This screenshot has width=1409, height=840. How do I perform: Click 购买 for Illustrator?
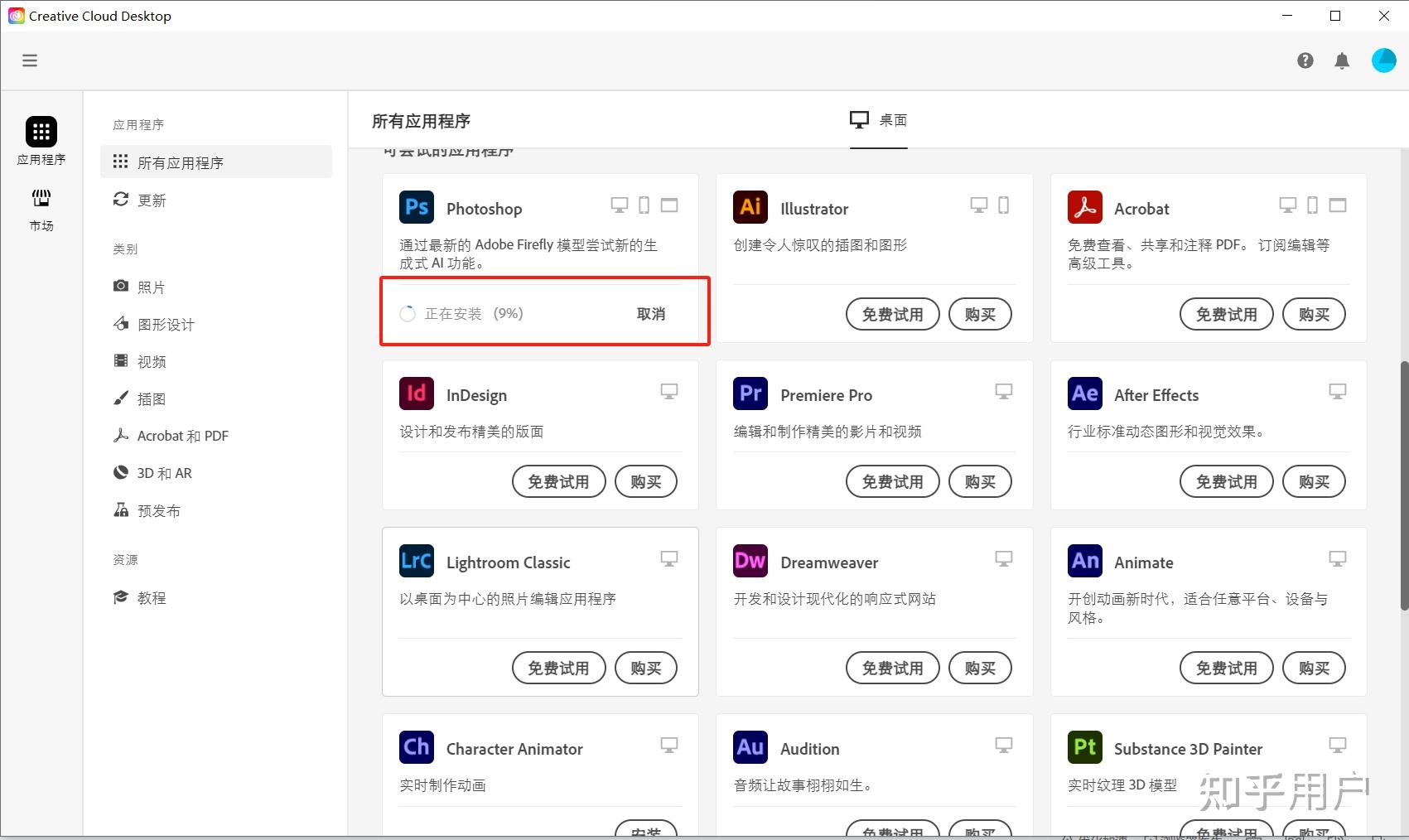click(981, 314)
